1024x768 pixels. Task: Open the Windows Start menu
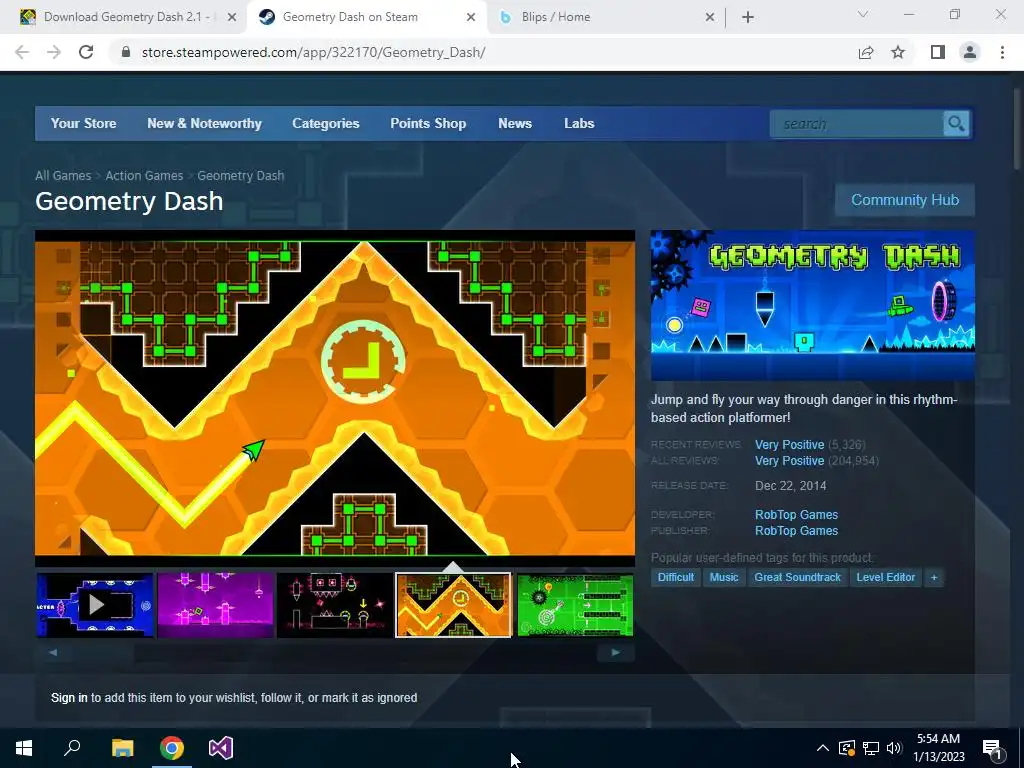pos(24,748)
